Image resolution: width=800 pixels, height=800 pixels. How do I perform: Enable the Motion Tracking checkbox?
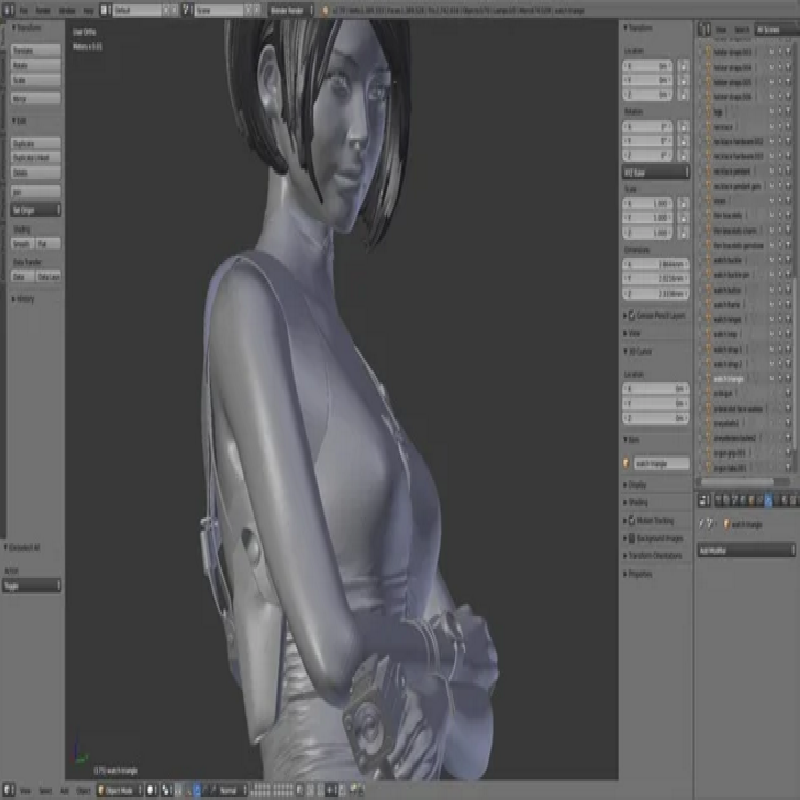[x=632, y=520]
